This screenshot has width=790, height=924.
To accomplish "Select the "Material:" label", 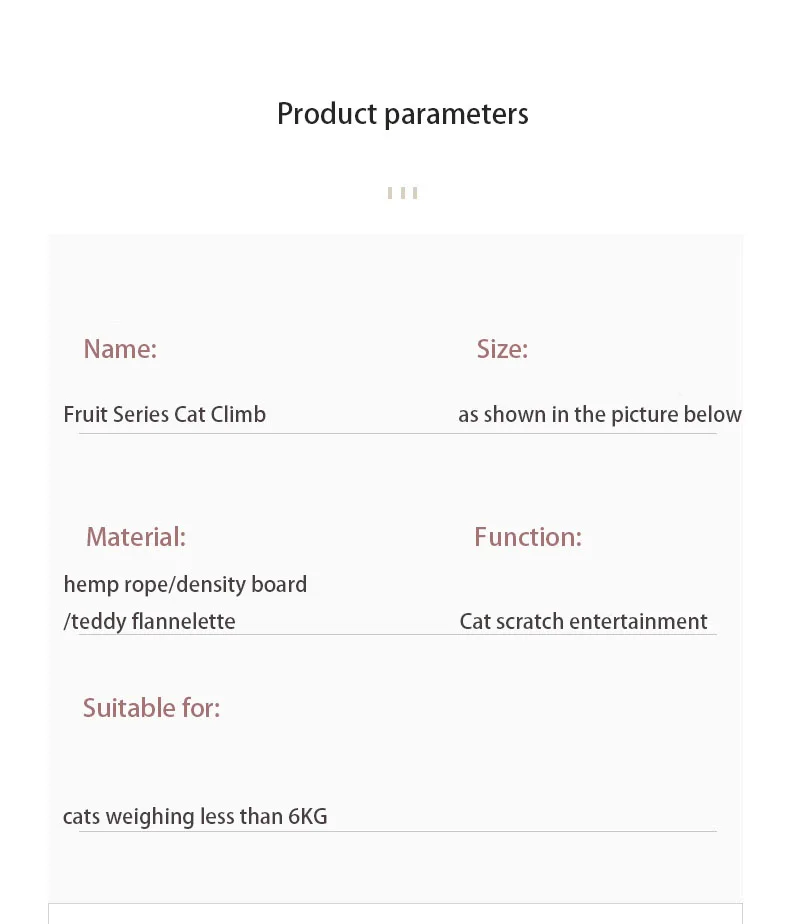I will [136, 537].
